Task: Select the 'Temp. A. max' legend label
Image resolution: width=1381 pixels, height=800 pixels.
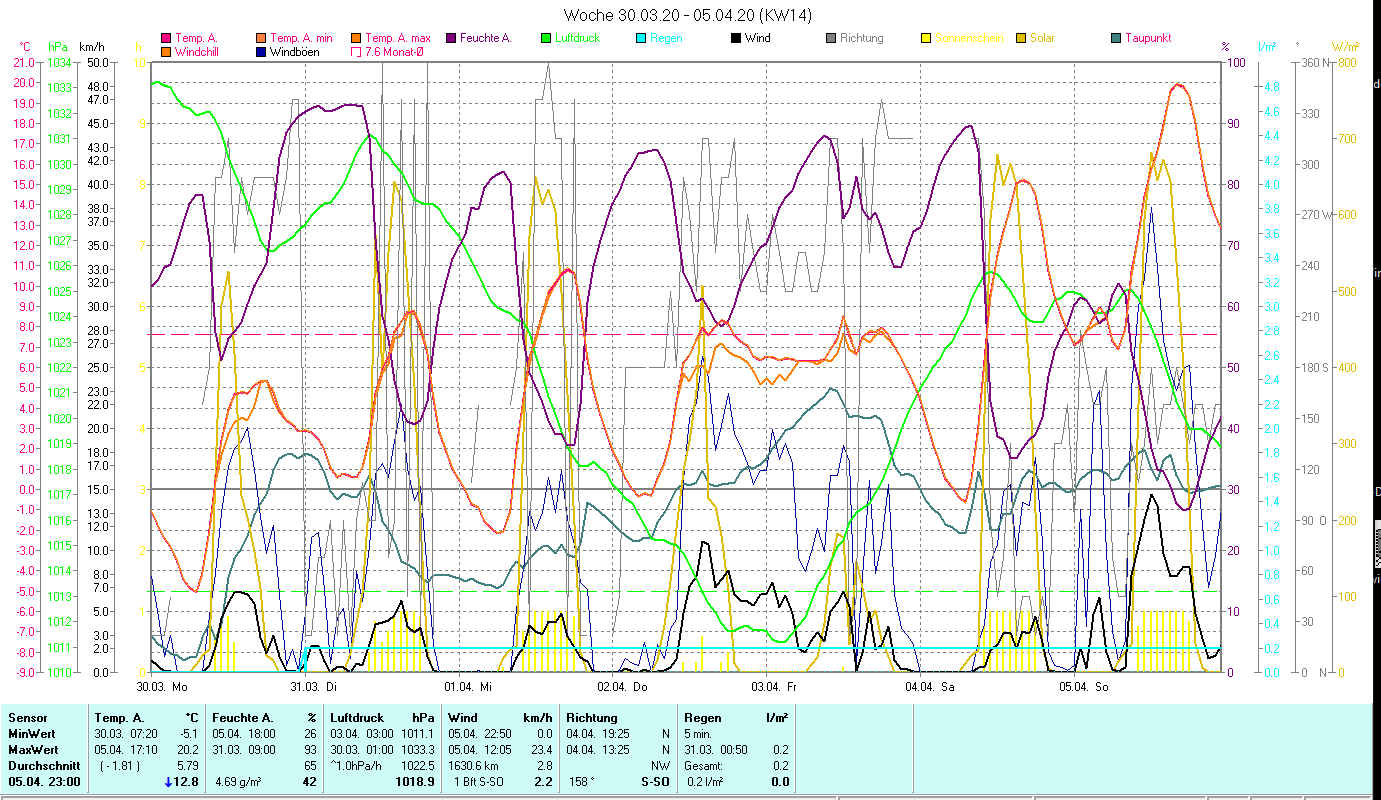Action: click(x=400, y=38)
